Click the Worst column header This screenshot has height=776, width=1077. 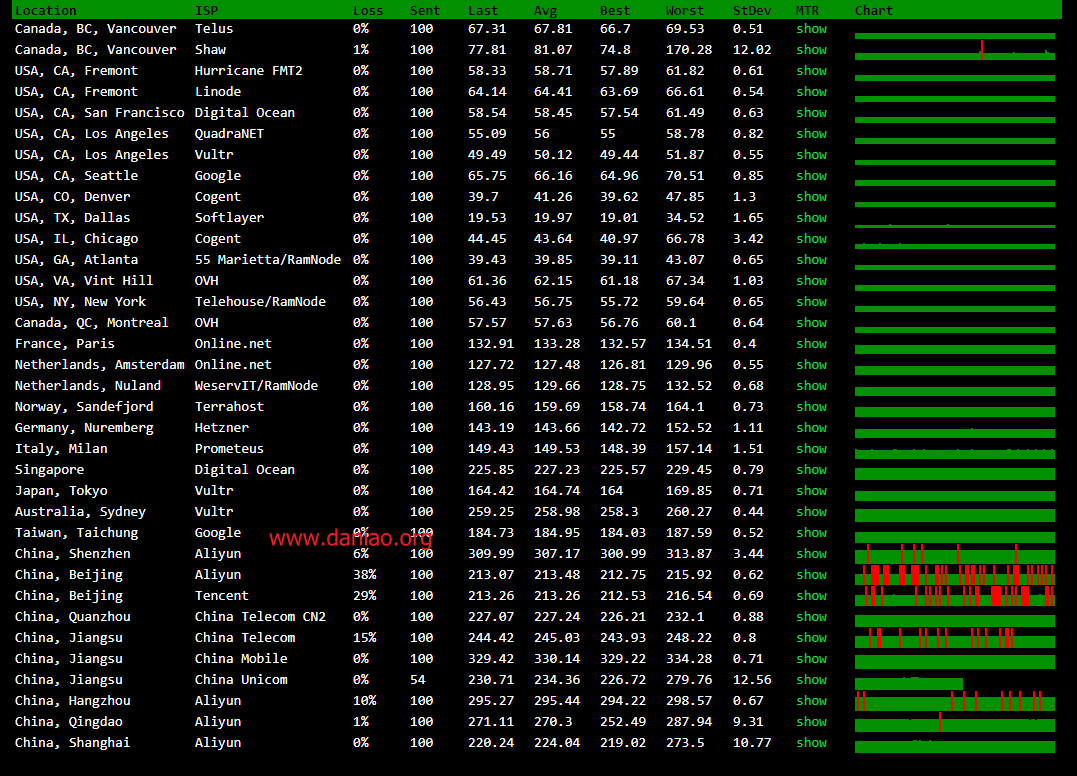click(x=684, y=11)
